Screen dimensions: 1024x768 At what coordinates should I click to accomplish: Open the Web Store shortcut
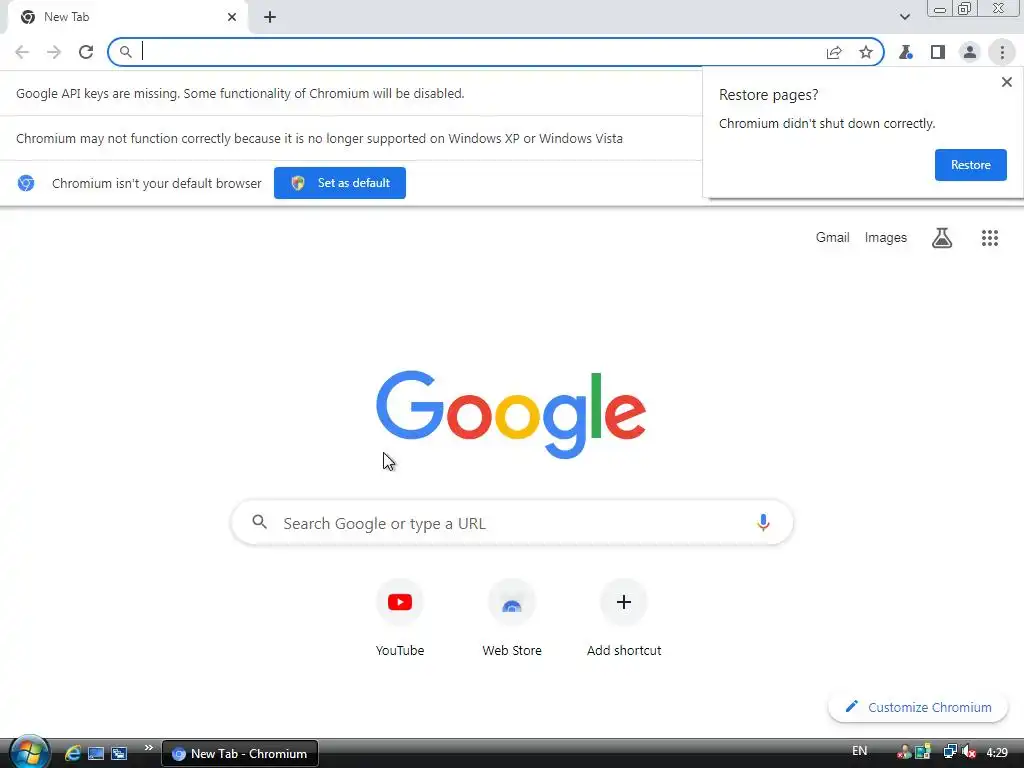pyautogui.click(x=512, y=618)
